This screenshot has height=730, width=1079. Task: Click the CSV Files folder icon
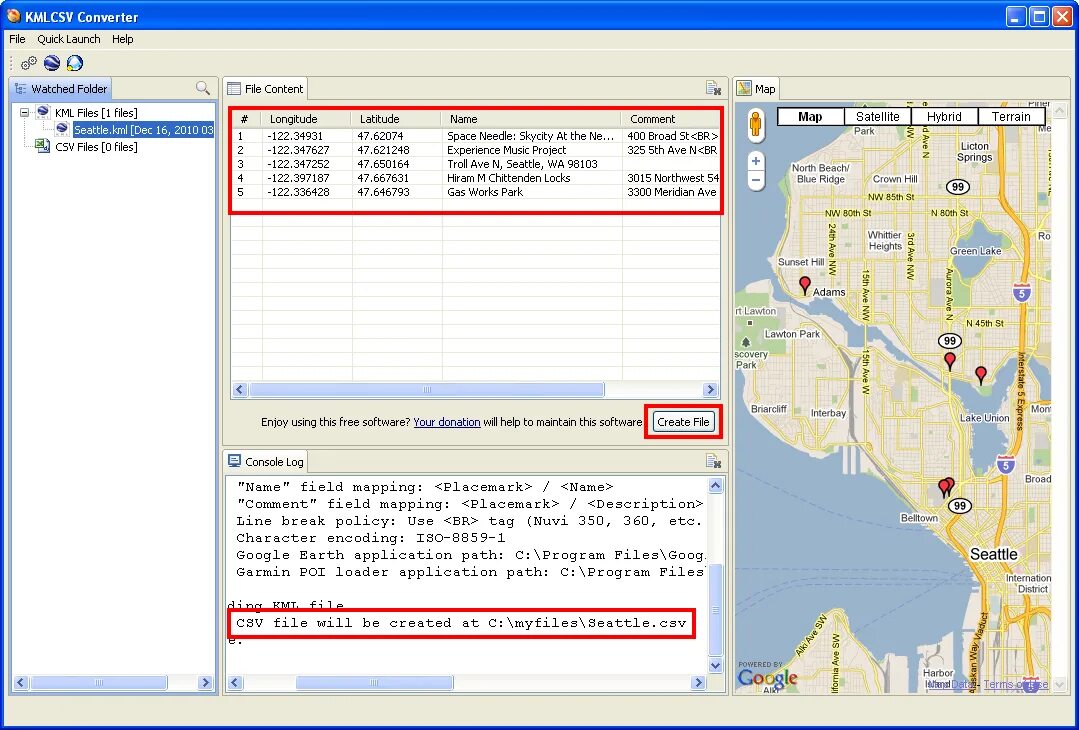click(43, 146)
